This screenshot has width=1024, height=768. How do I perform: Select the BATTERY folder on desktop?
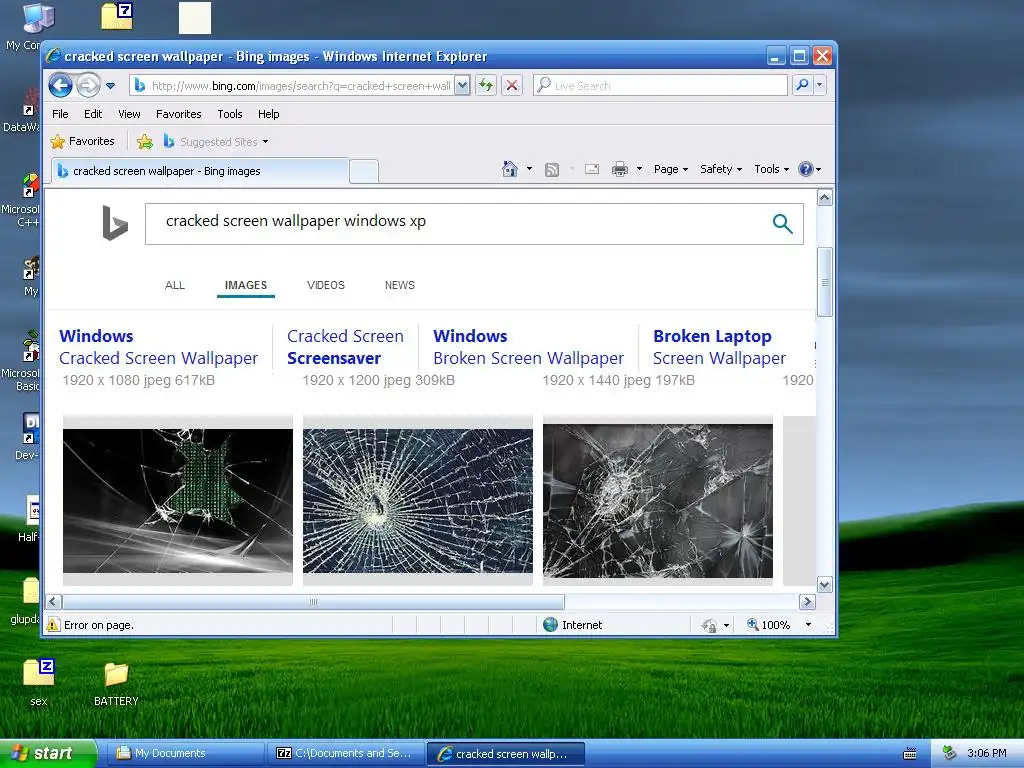point(116,684)
